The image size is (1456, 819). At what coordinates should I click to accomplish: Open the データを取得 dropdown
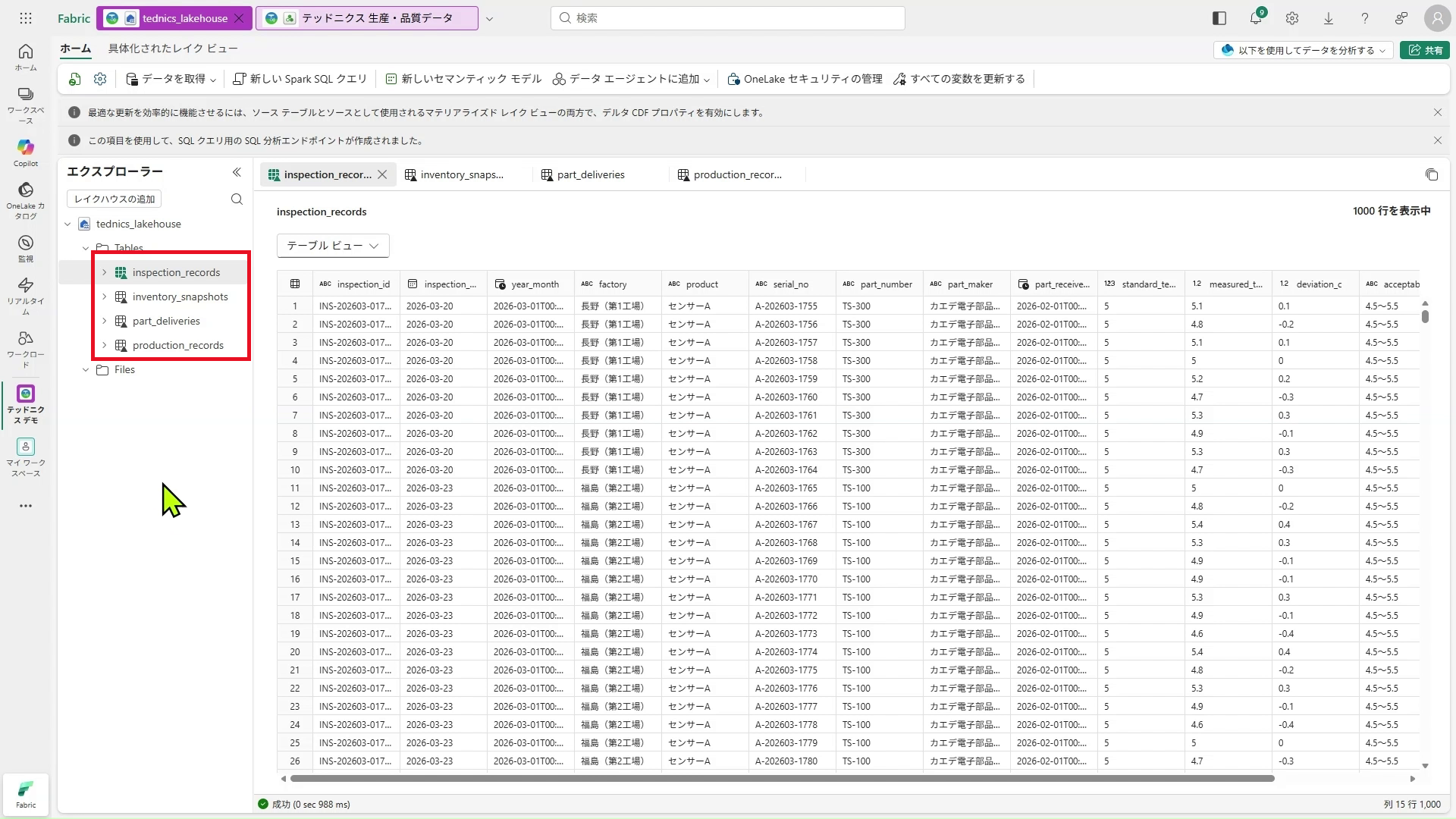click(171, 79)
